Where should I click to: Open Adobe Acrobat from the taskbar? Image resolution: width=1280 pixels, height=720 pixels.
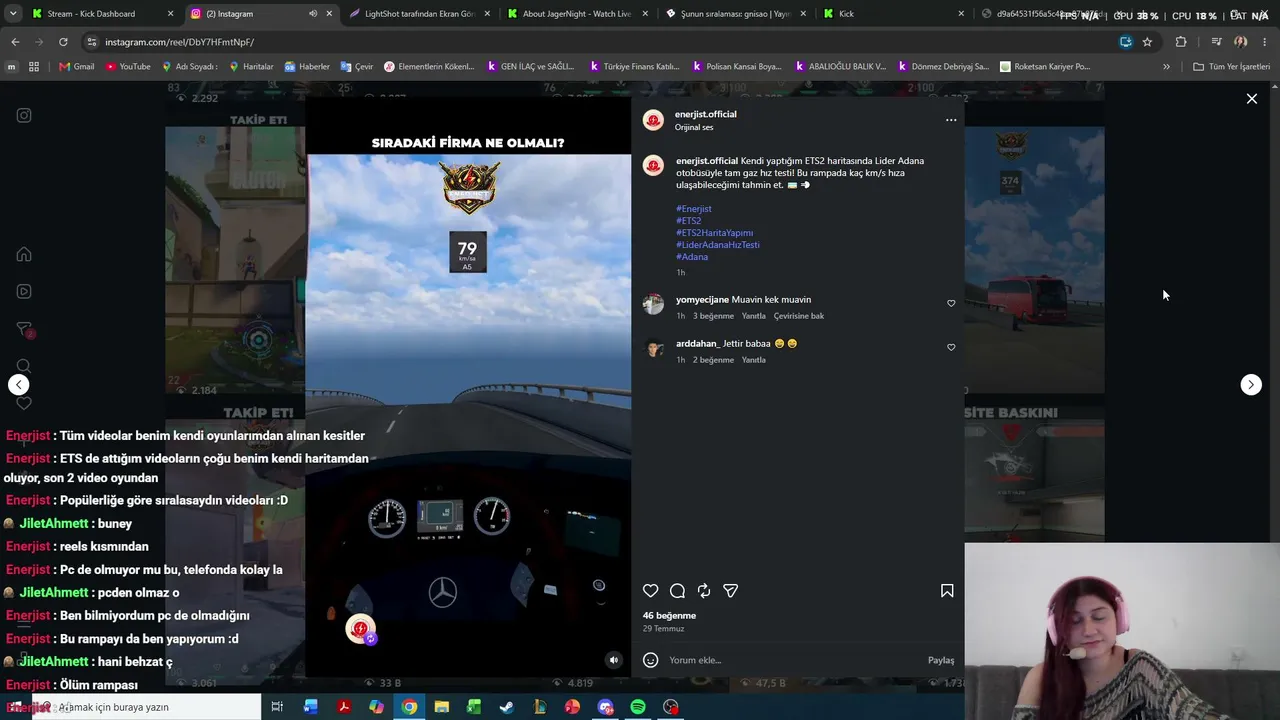[x=343, y=707]
